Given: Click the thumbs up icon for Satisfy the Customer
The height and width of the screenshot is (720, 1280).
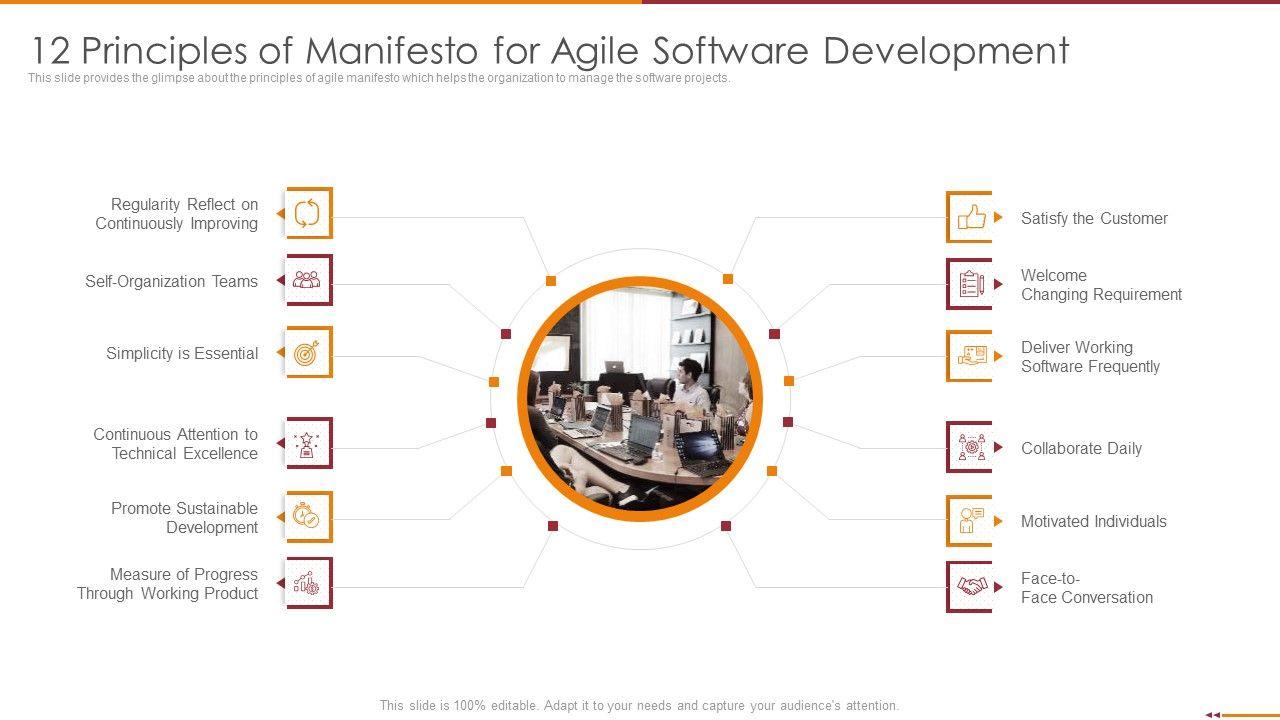Looking at the screenshot, I should click(970, 217).
